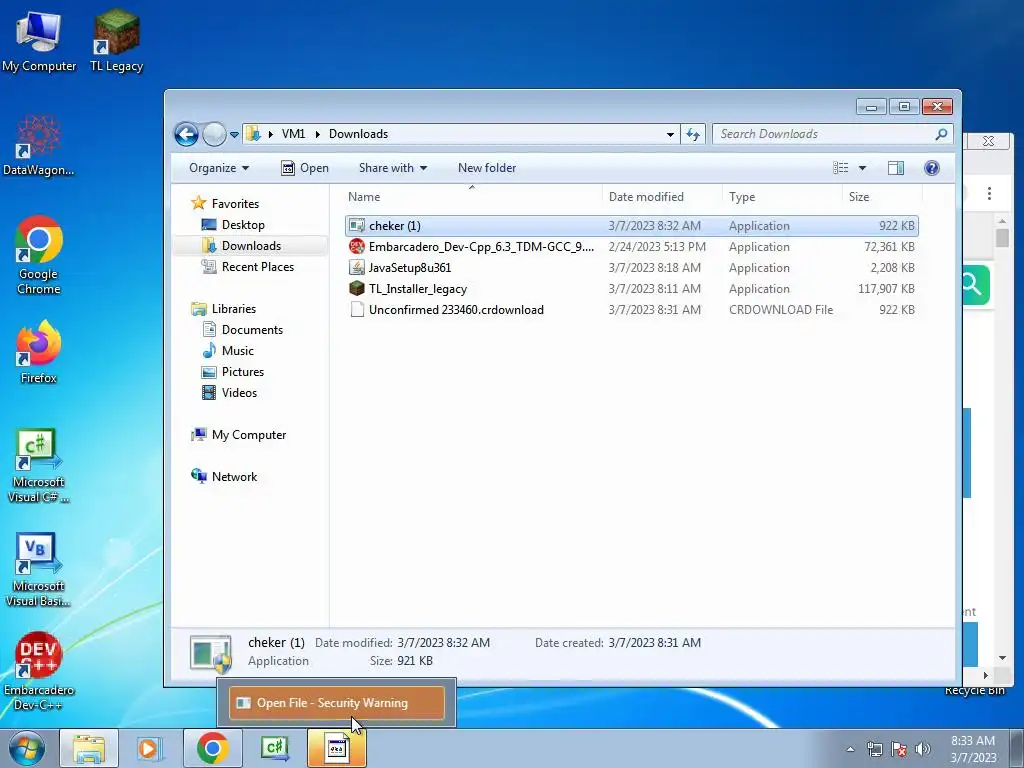Click Open File - Security Warning preview
The width and height of the screenshot is (1024, 768).
point(337,703)
